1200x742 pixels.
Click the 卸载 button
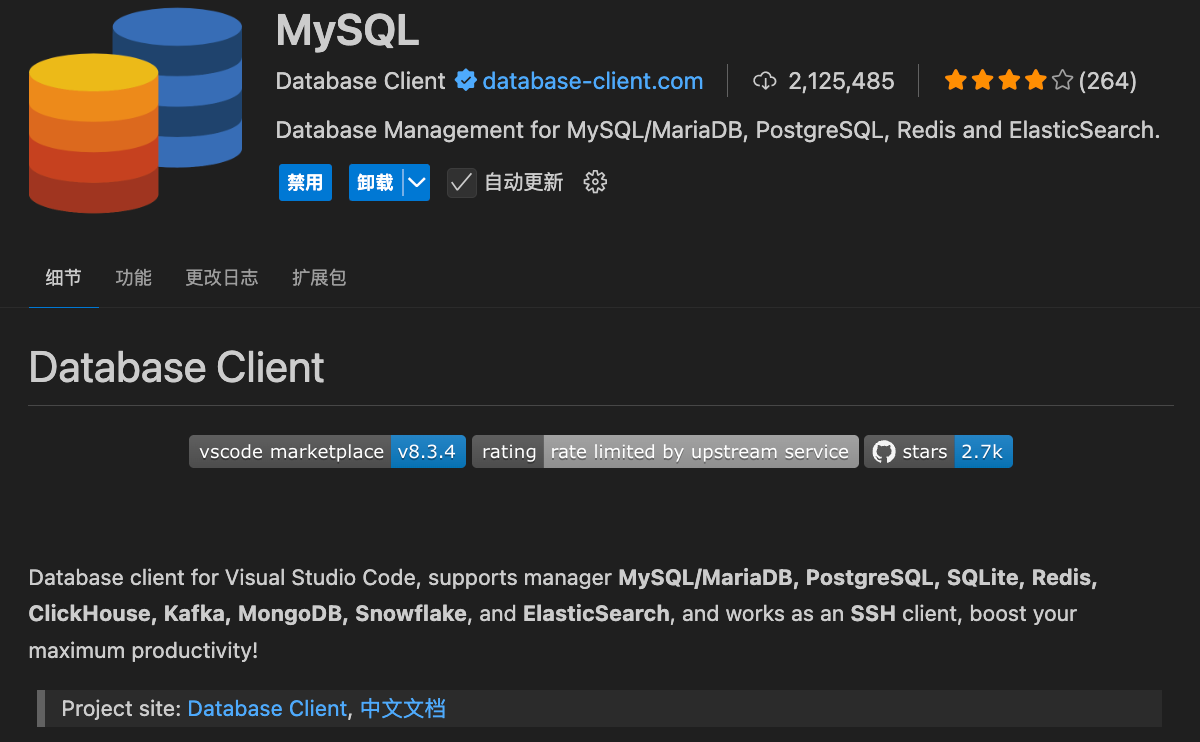point(376,183)
